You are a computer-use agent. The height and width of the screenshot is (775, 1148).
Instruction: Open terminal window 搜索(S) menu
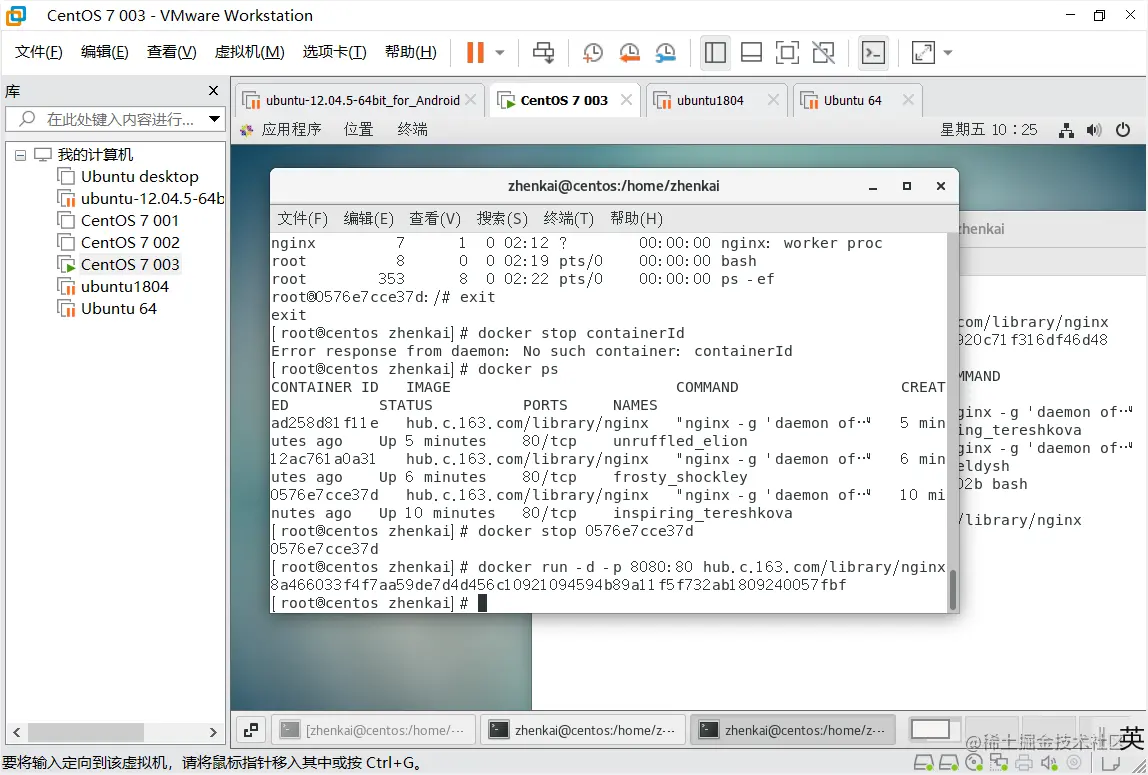(x=502, y=219)
